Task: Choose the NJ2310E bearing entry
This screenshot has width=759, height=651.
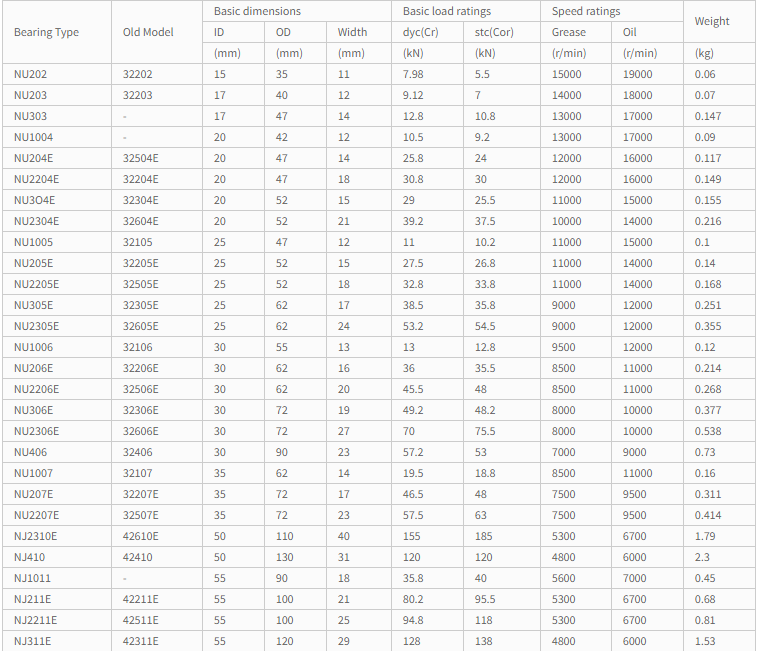Action: [36, 536]
